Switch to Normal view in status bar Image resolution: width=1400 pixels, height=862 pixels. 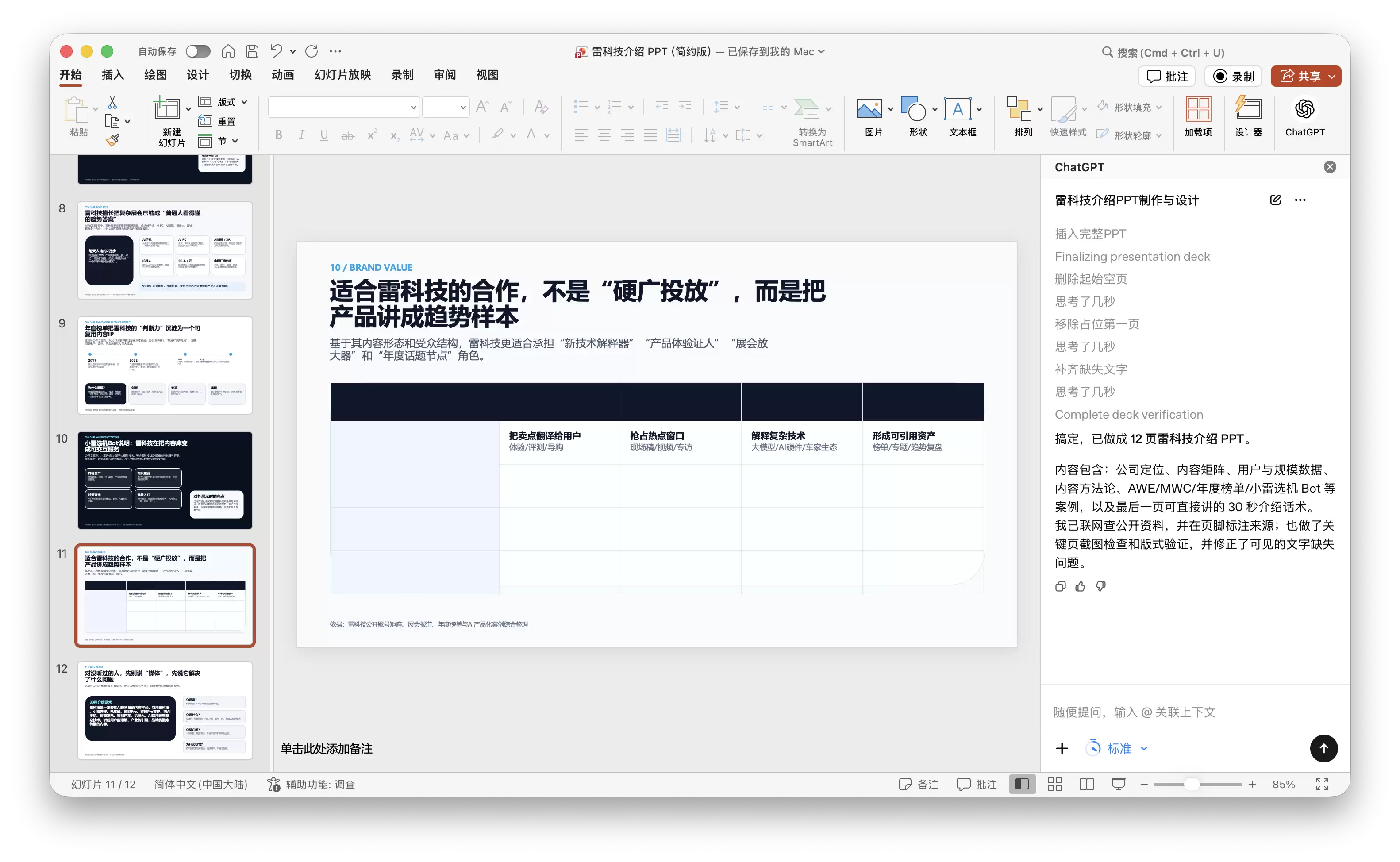tap(1022, 785)
